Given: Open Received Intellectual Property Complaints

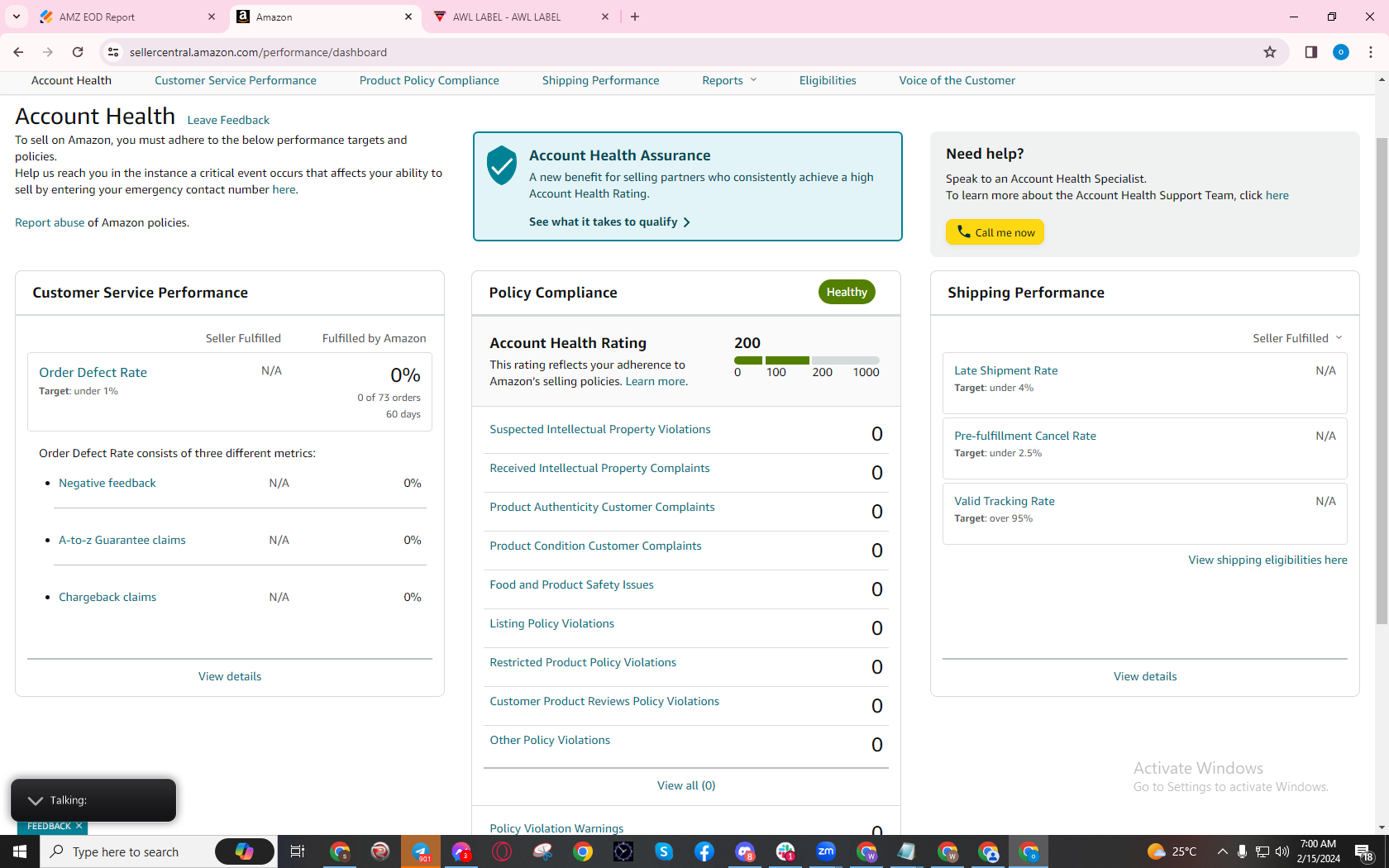Looking at the screenshot, I should click(599, 468).
